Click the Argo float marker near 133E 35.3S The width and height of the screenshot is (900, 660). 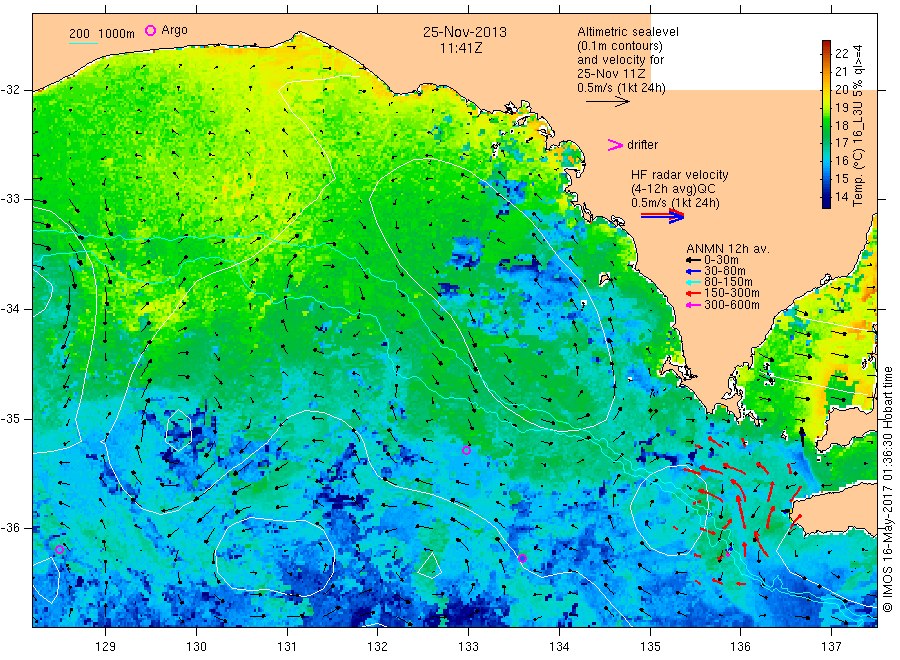467,451
